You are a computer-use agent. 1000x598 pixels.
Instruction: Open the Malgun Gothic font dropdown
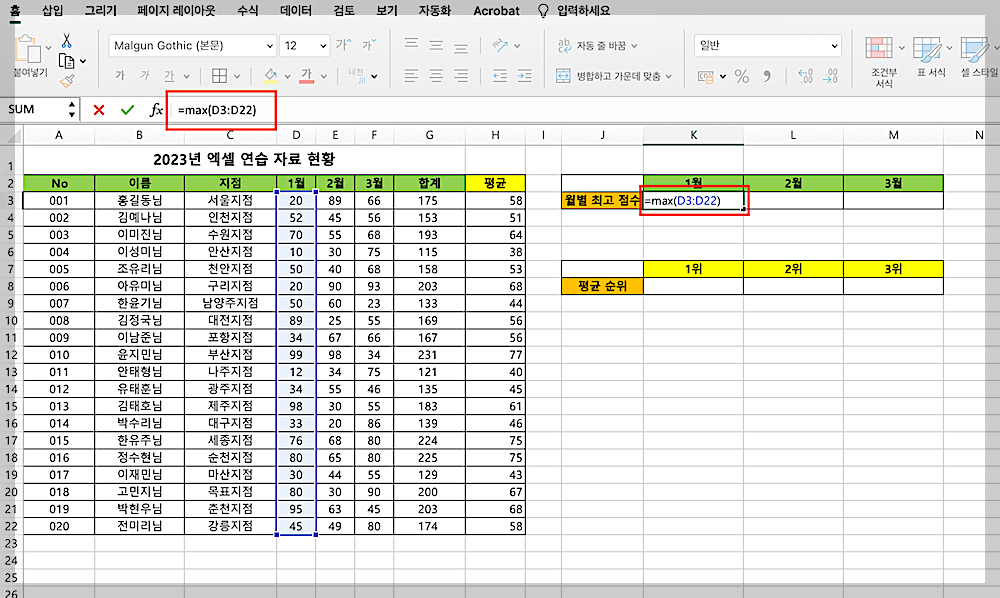coord(190,45)
